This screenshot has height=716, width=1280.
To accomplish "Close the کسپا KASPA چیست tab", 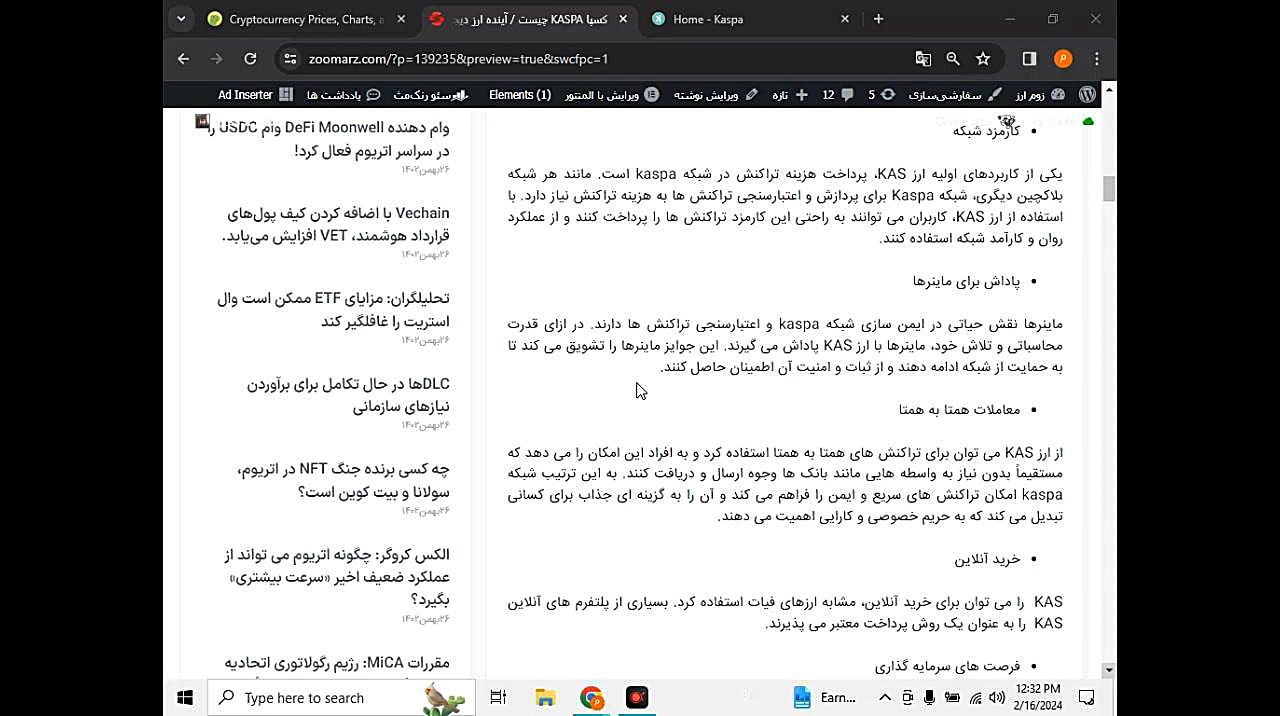I will point(623,19).
